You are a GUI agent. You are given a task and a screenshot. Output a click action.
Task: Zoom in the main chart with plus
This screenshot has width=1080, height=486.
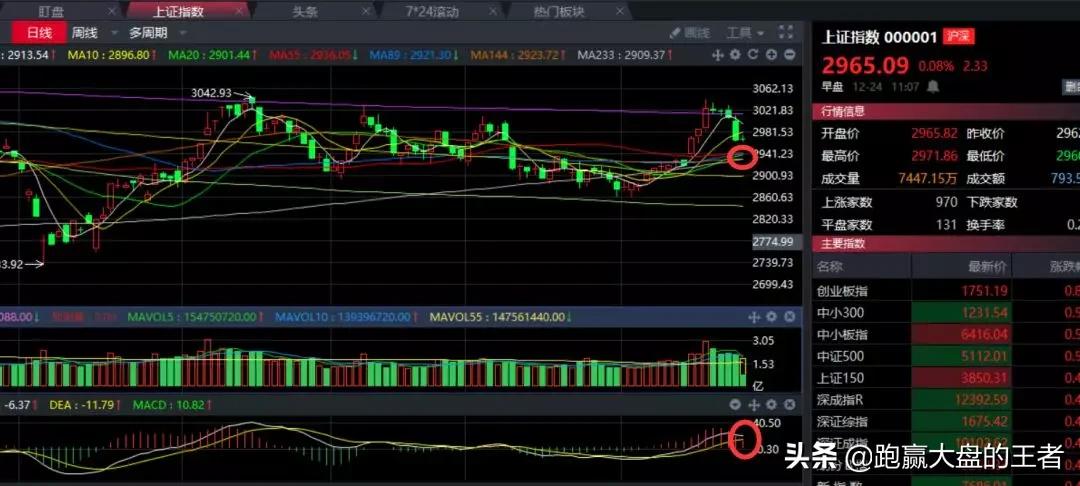(x=771, y=55)
